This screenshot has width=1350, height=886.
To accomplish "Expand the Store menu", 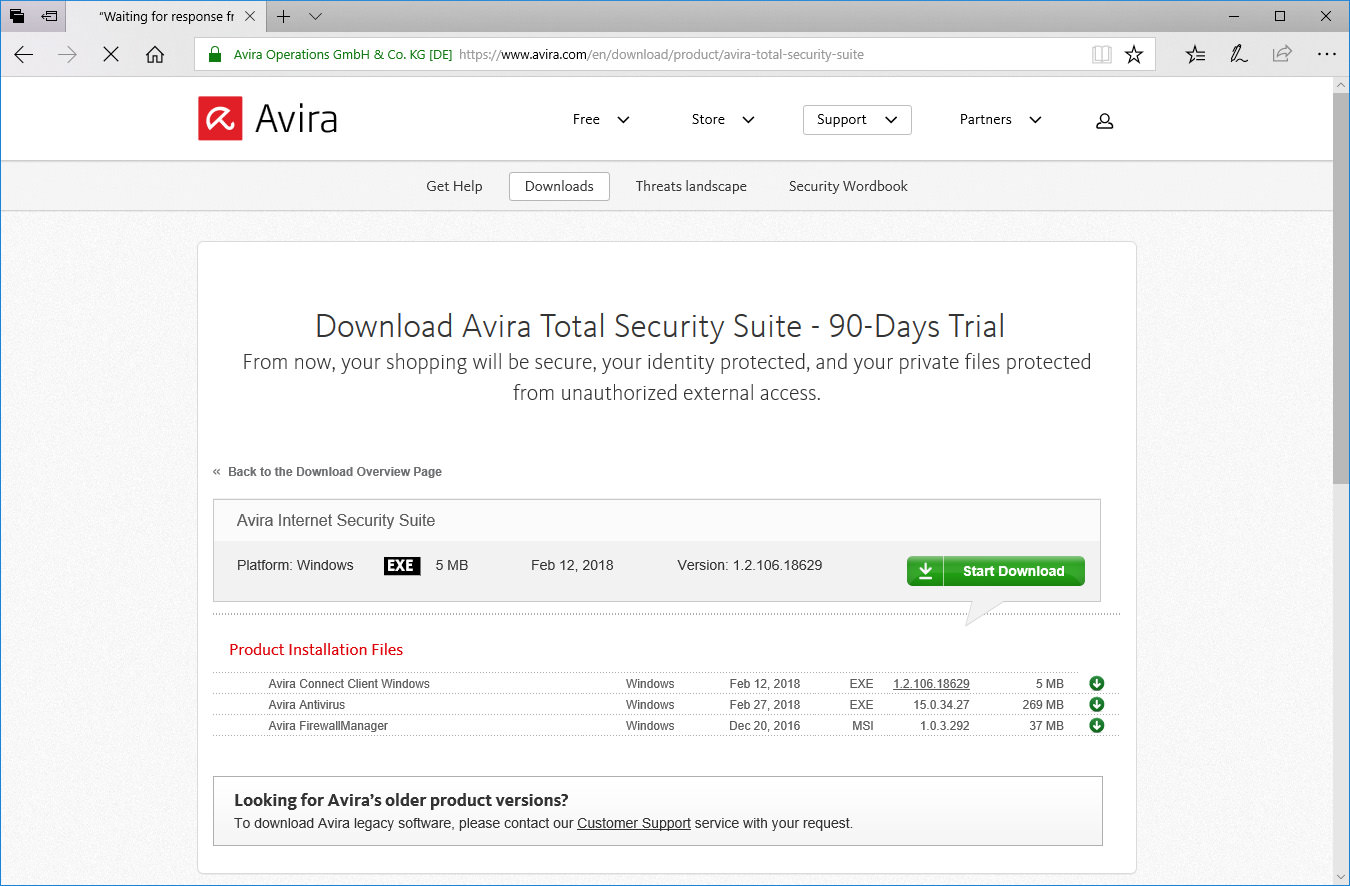I will click(723, 120).
